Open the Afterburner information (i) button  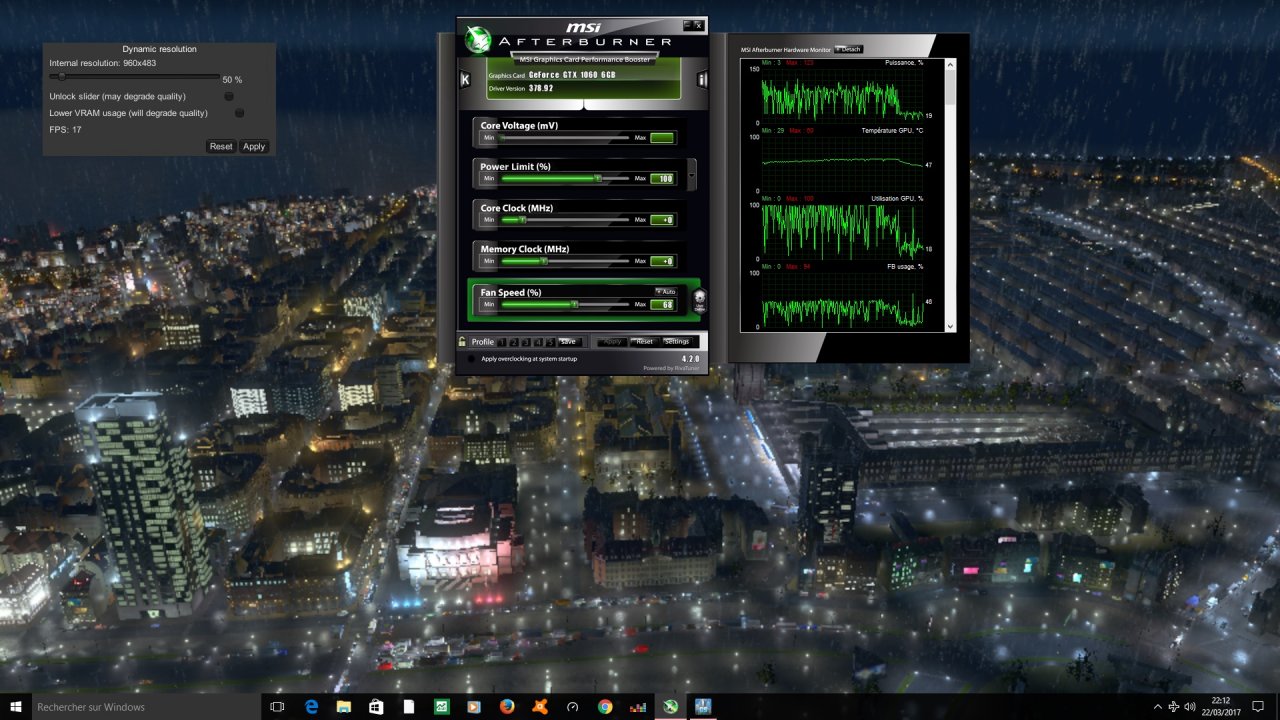(x=702, y=79)
